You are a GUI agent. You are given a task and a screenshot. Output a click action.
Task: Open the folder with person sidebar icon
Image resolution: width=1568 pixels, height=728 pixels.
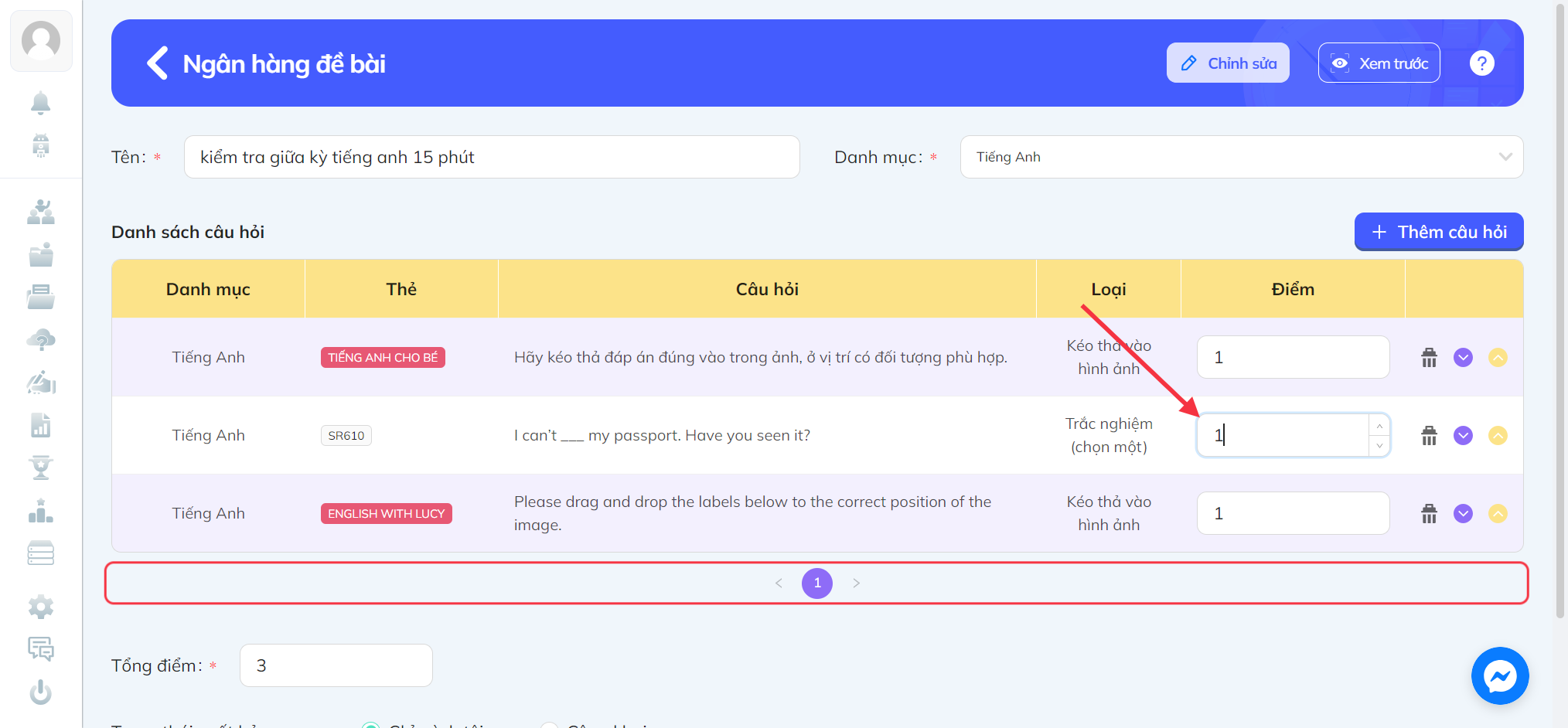(x=41, y=255)
